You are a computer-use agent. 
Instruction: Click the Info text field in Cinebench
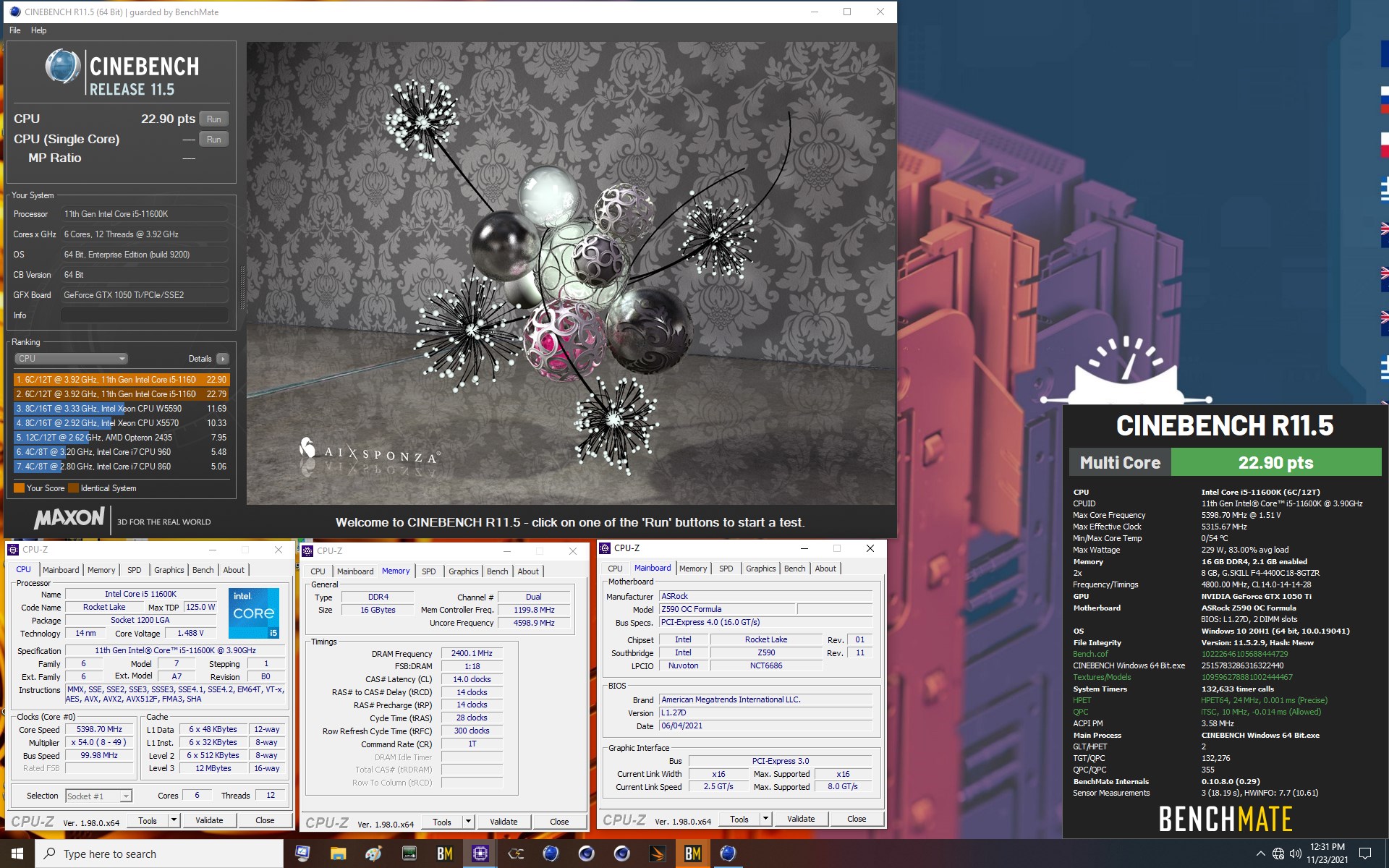[145, 315]
